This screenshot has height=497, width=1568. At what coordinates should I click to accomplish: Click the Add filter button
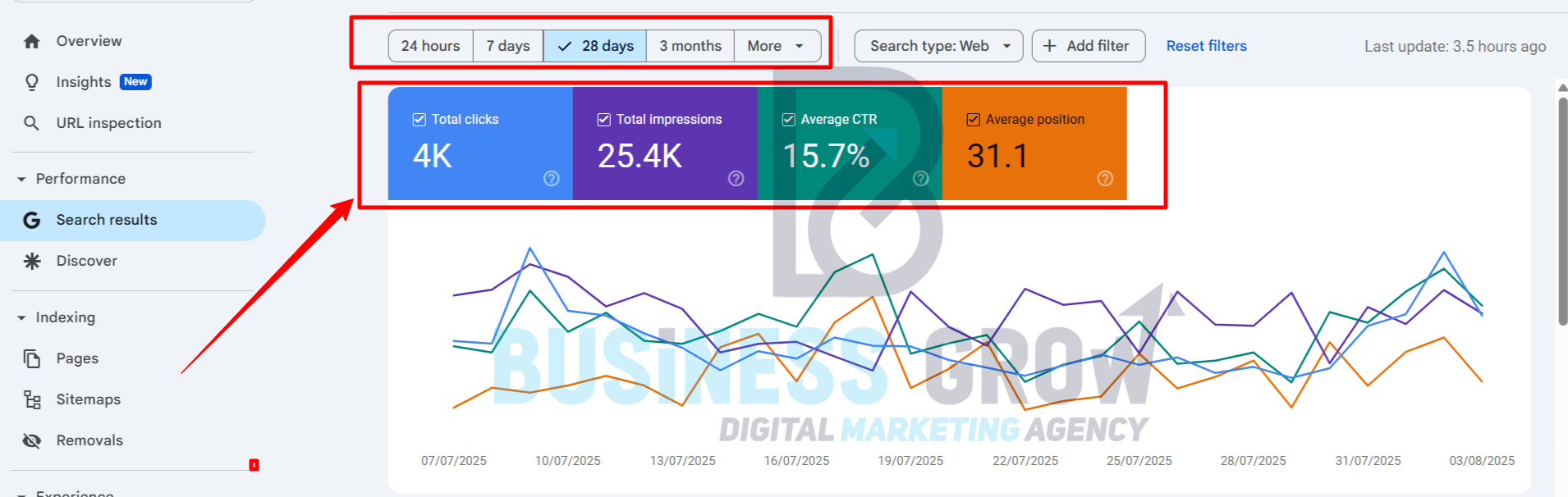(x=1088, y=46)
